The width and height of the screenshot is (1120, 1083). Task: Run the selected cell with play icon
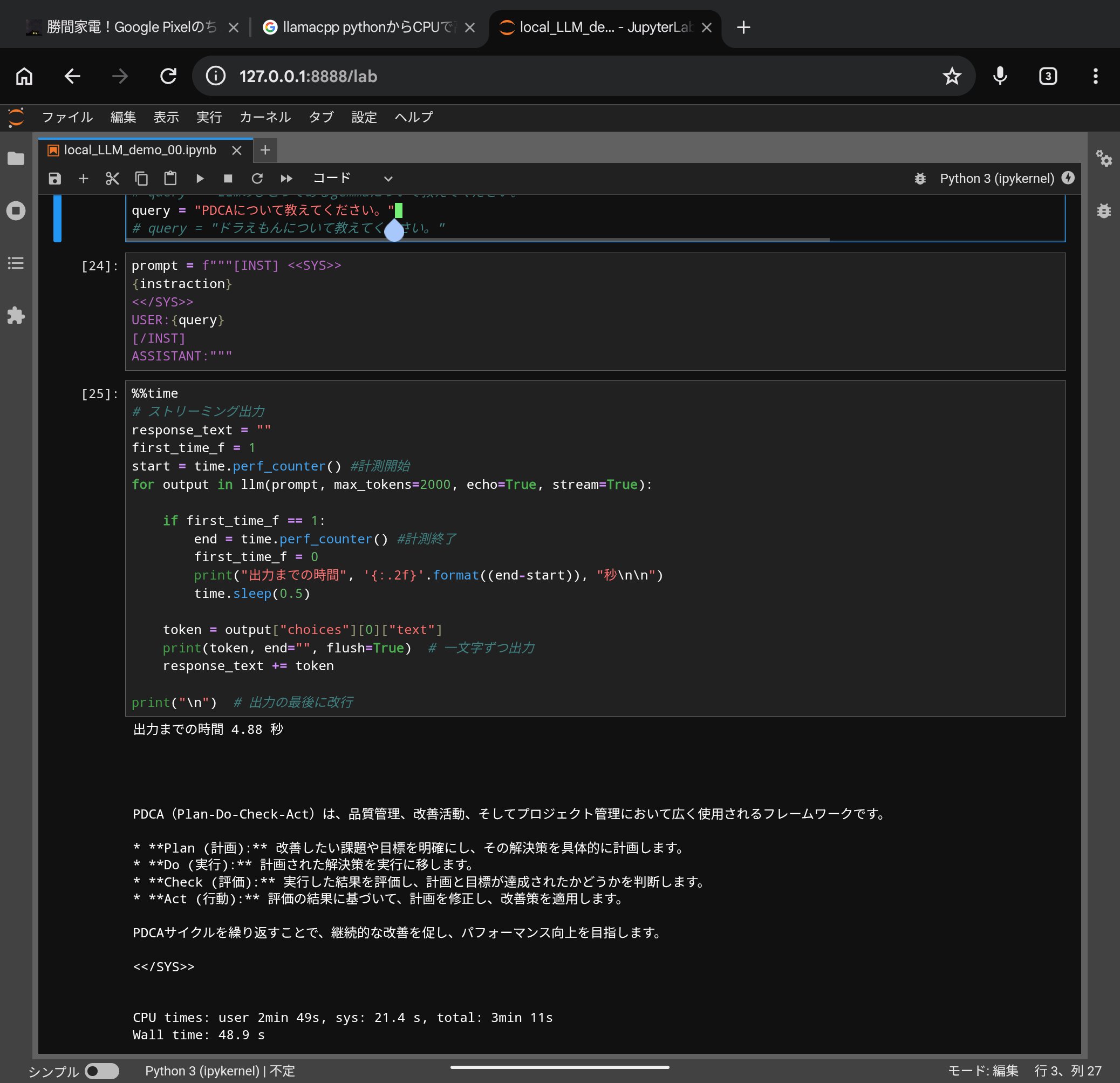(200, 179)
